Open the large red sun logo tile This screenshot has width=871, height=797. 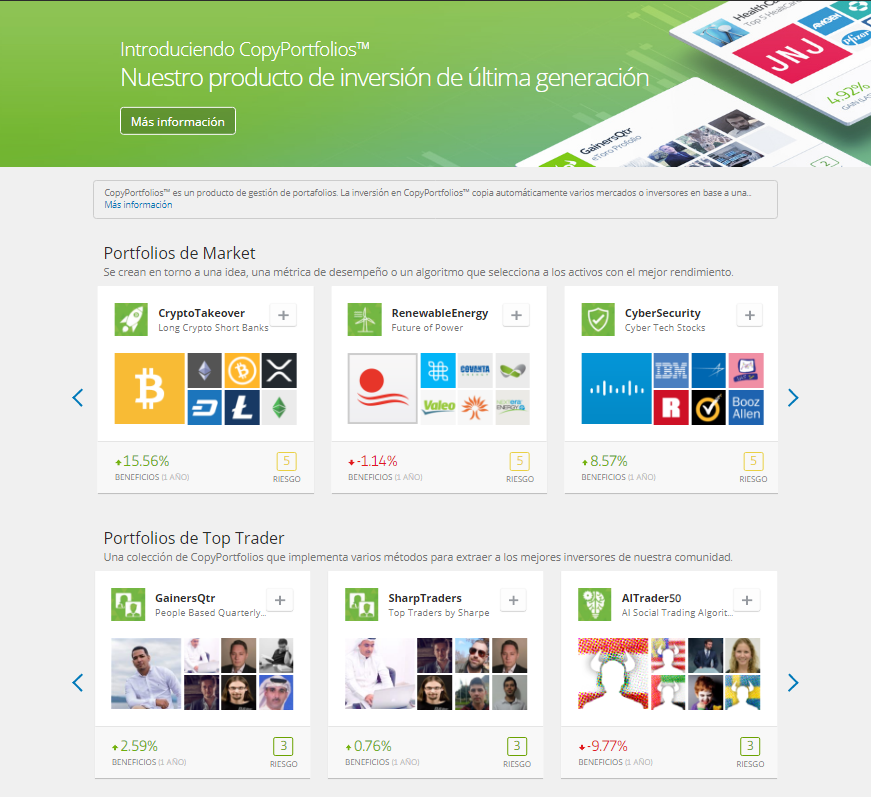pos(383,389)
